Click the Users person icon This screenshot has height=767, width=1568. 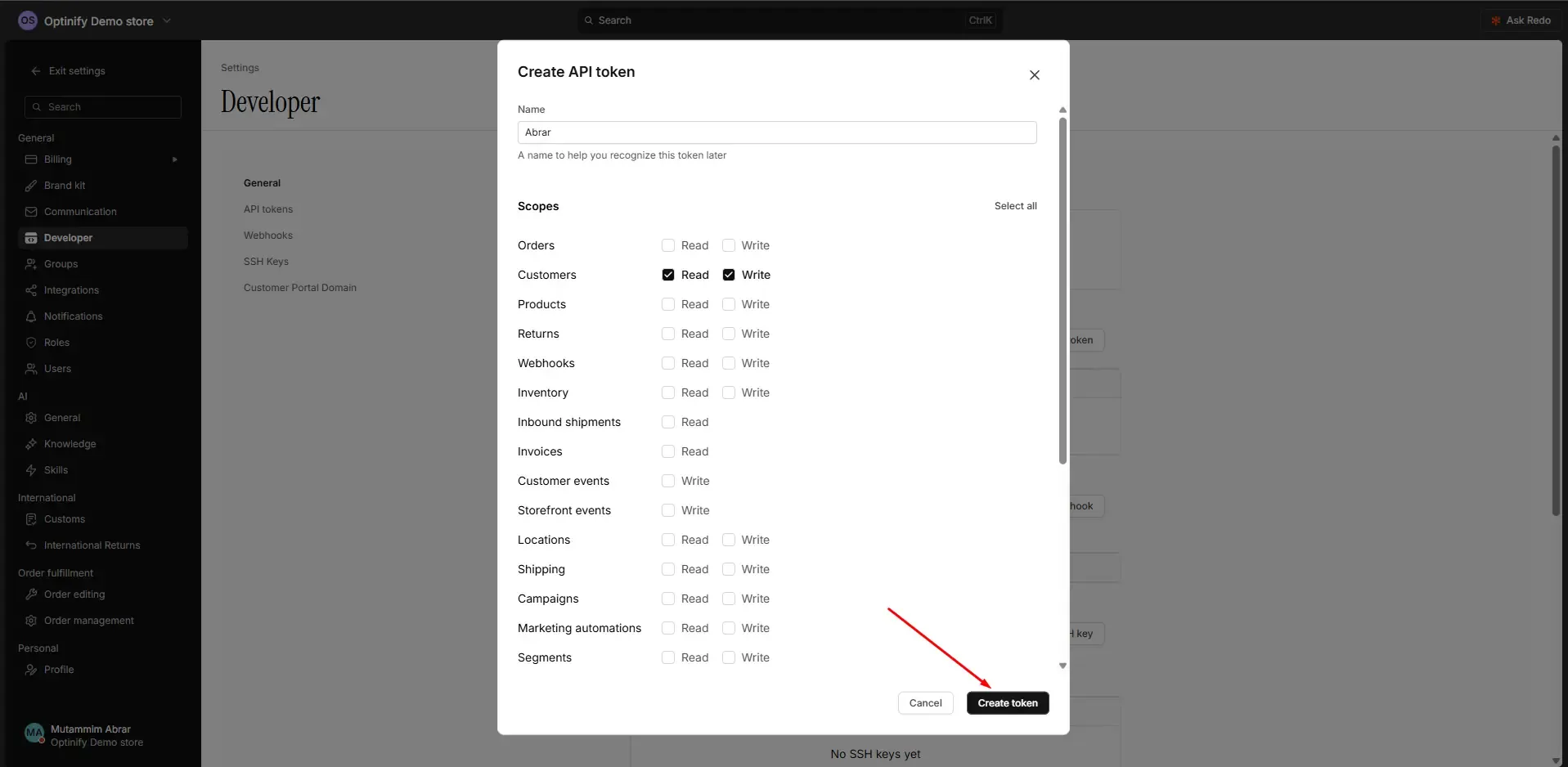point(31,369)
